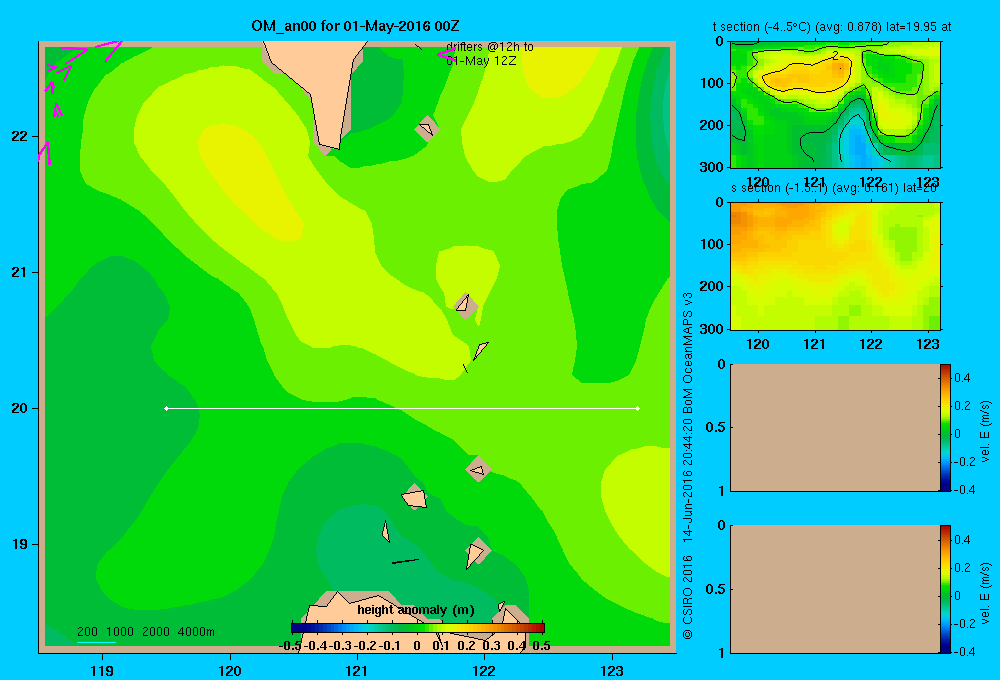Open the salinity "s section" plot

(835, 266)
